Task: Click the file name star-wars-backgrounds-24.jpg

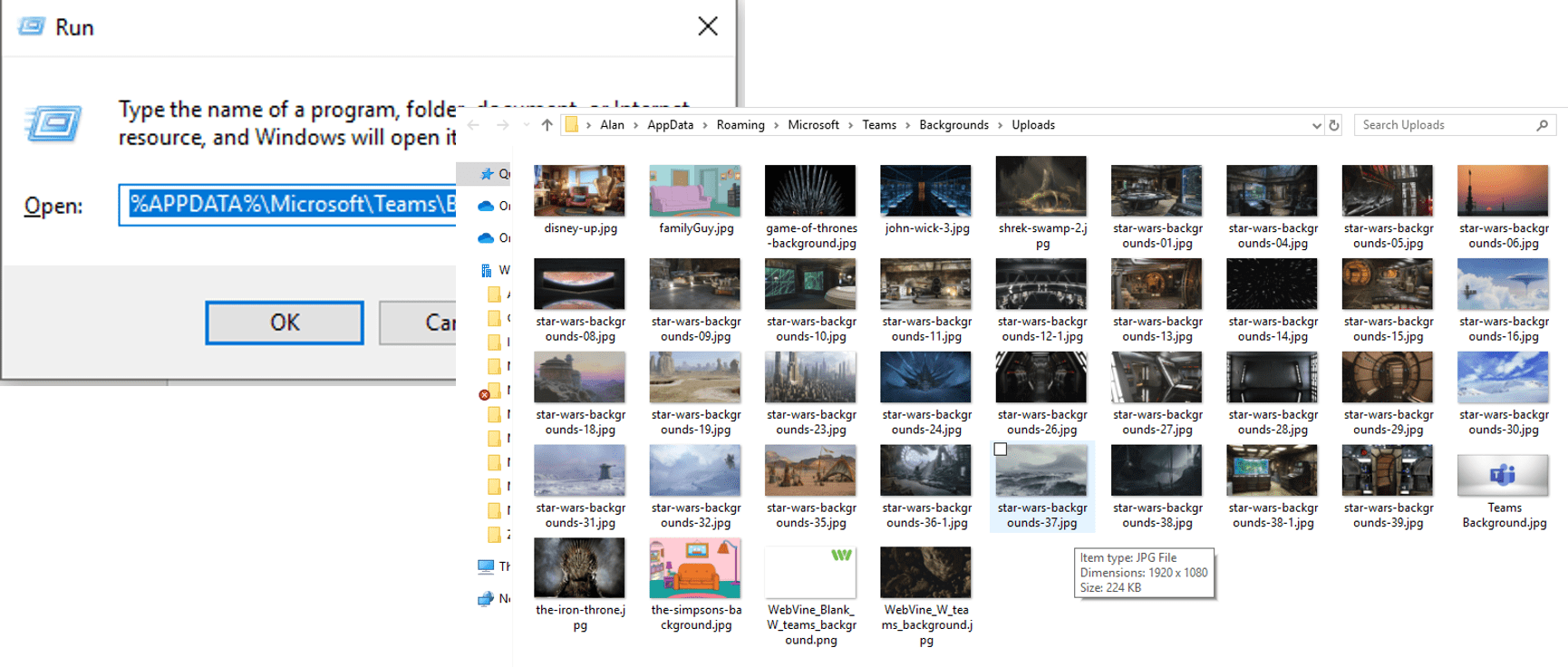Action: [926, 422]
